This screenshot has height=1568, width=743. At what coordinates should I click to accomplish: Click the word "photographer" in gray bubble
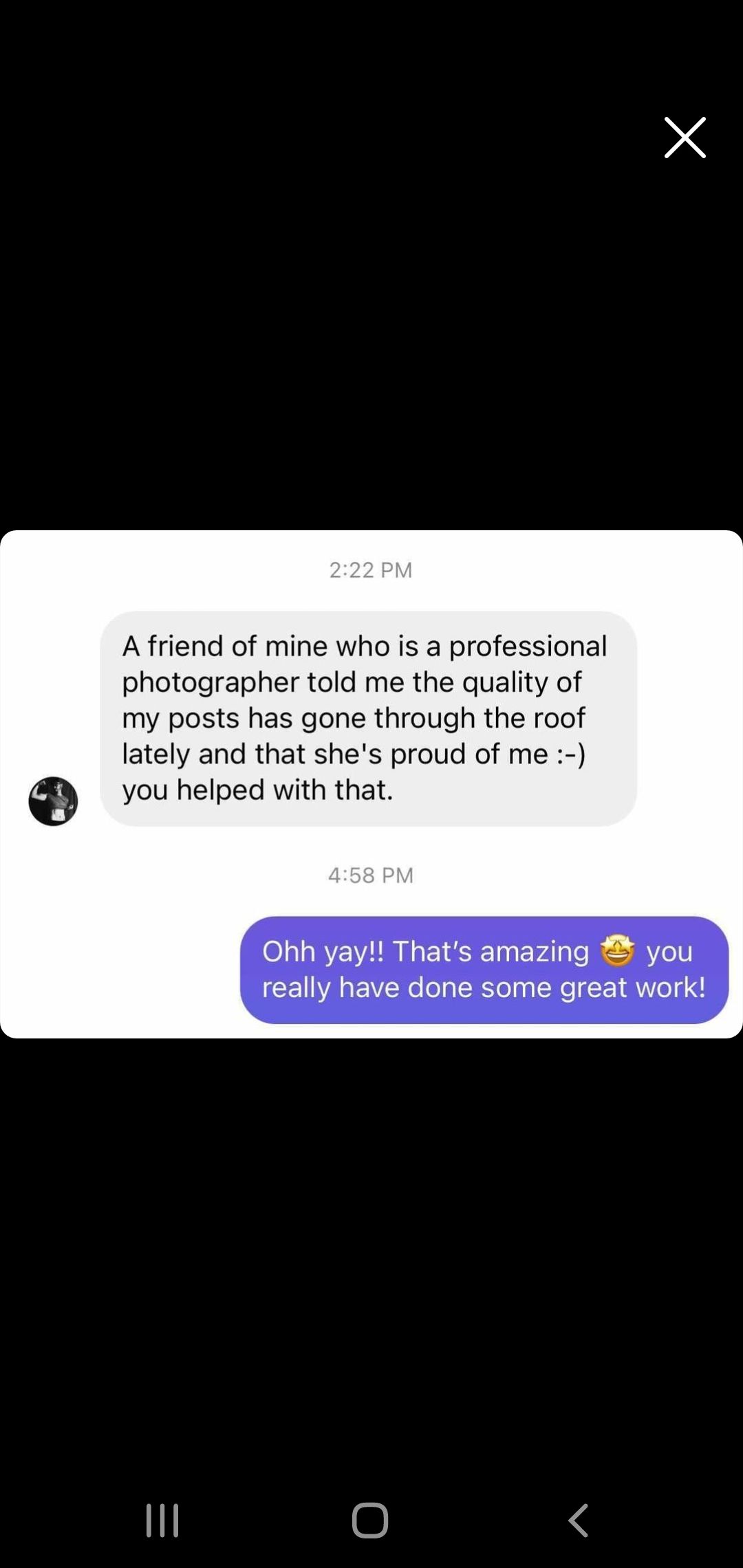pyautogui.click(x=211, y=683)
